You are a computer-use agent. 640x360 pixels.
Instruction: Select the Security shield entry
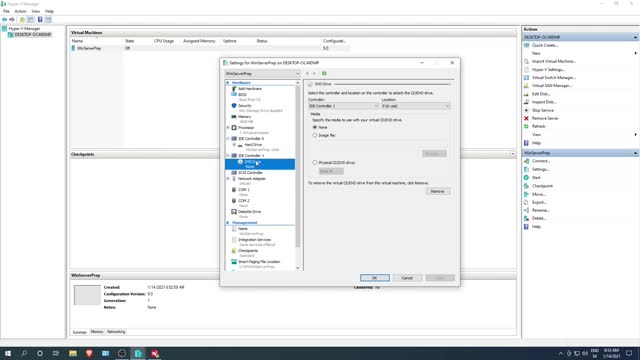tap(245, 106)
